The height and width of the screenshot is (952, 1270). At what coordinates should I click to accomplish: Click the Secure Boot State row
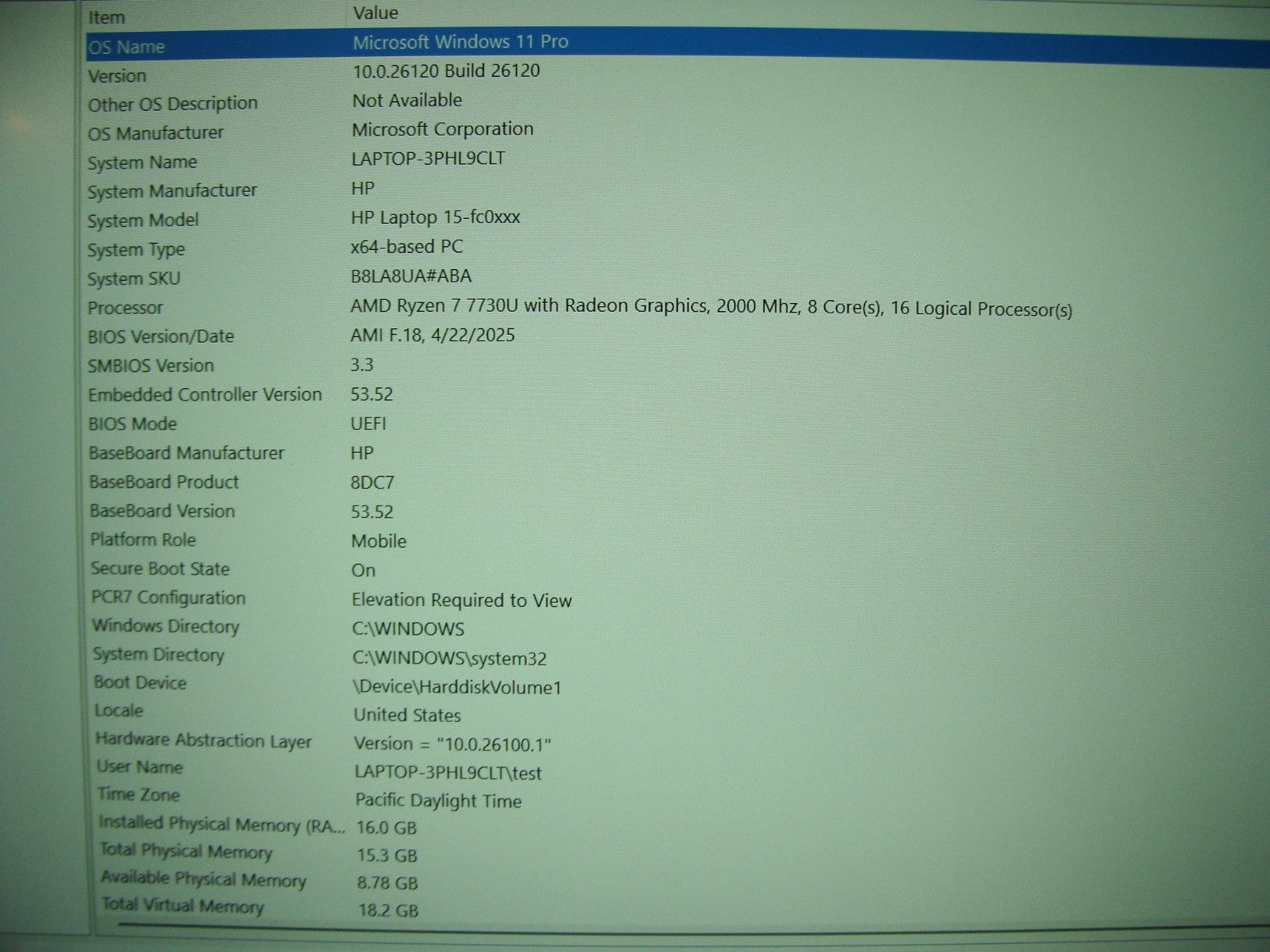160,569
